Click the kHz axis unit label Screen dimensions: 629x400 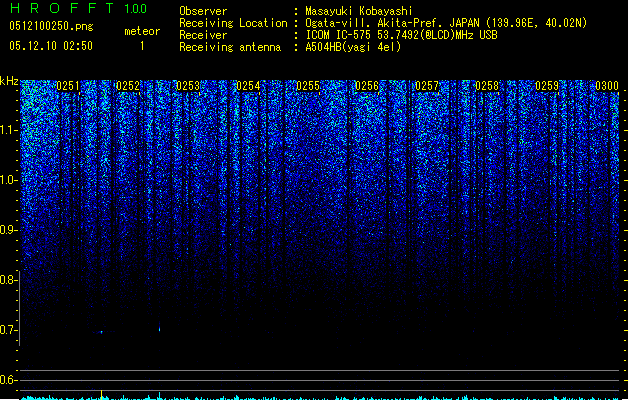point(9,81)
